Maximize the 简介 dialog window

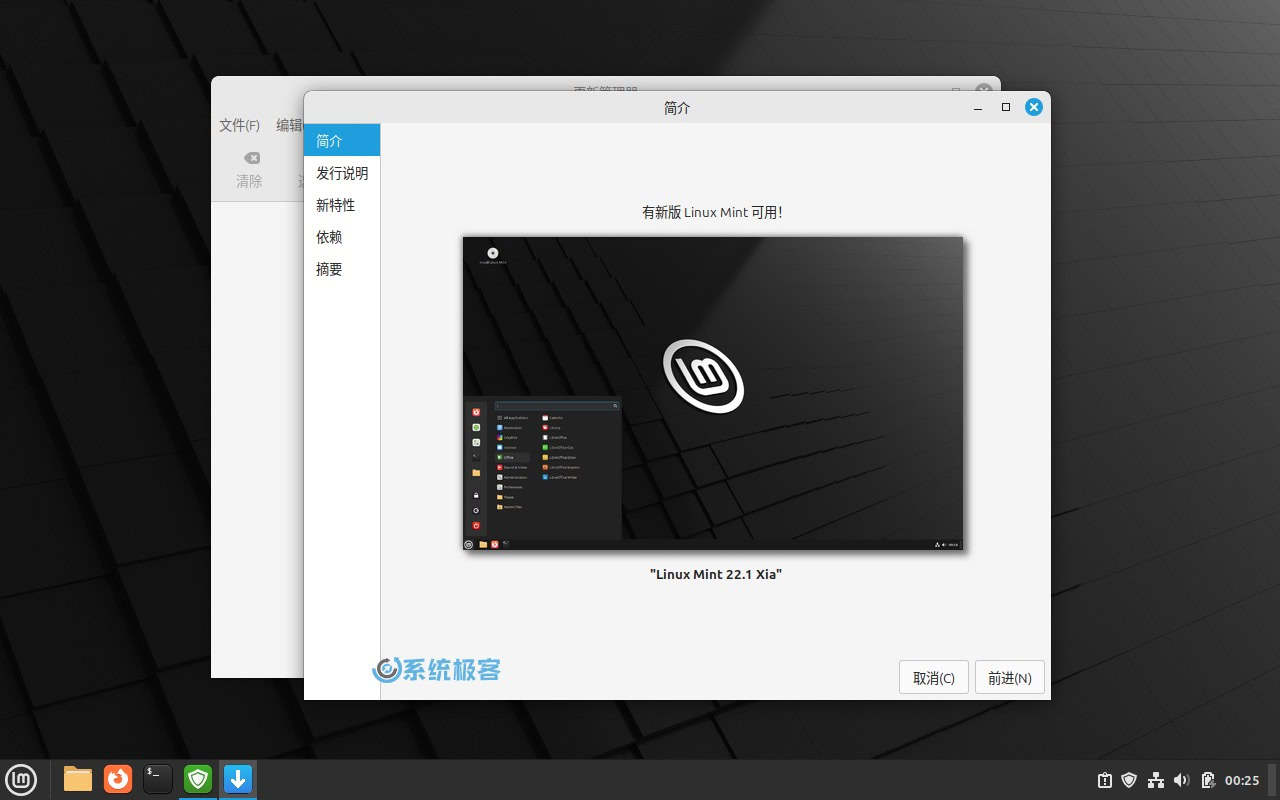click(x=1006, y=107)
